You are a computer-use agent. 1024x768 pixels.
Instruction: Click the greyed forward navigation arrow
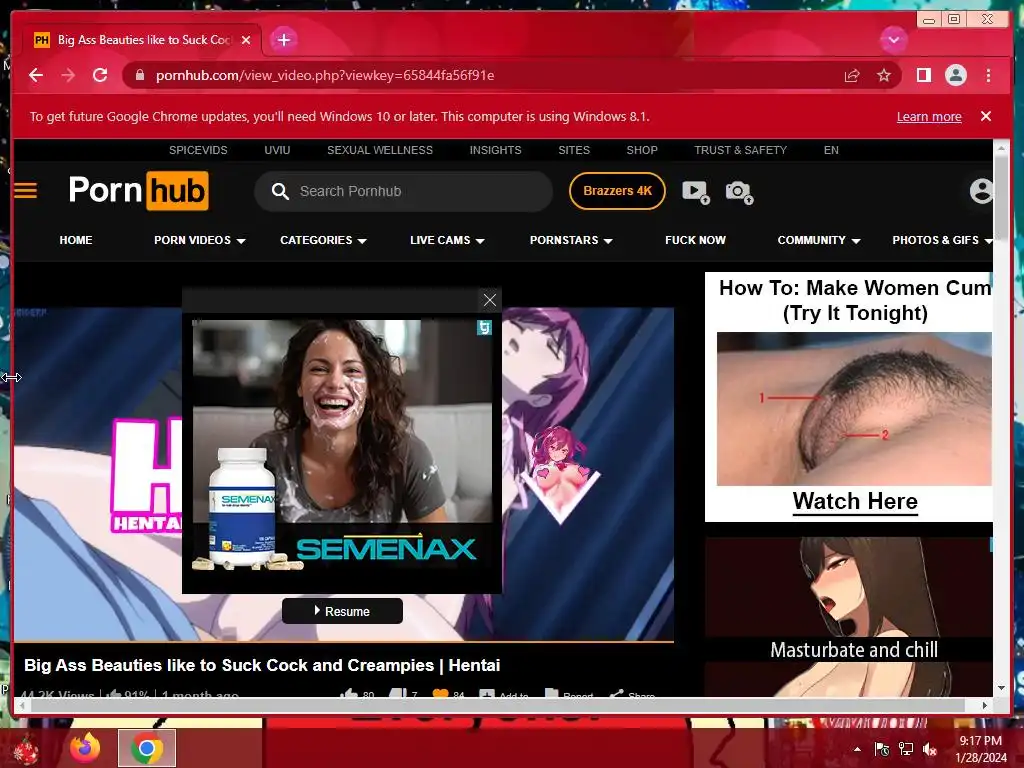68,75
